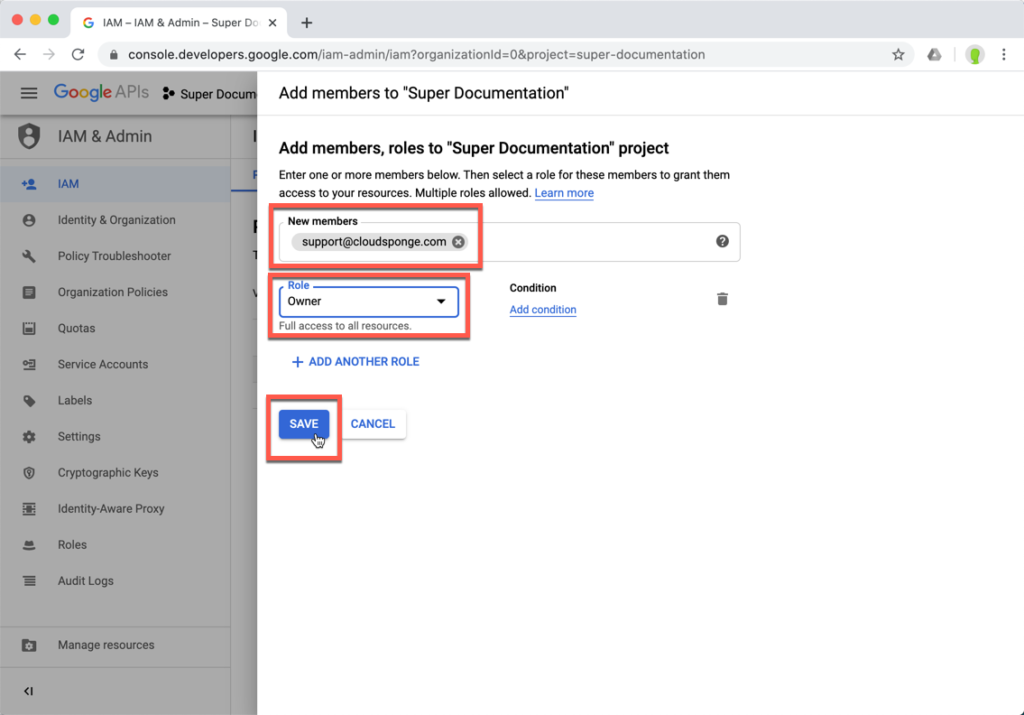Click the Add condition link
1024x715 pixels.
[543, 310]
